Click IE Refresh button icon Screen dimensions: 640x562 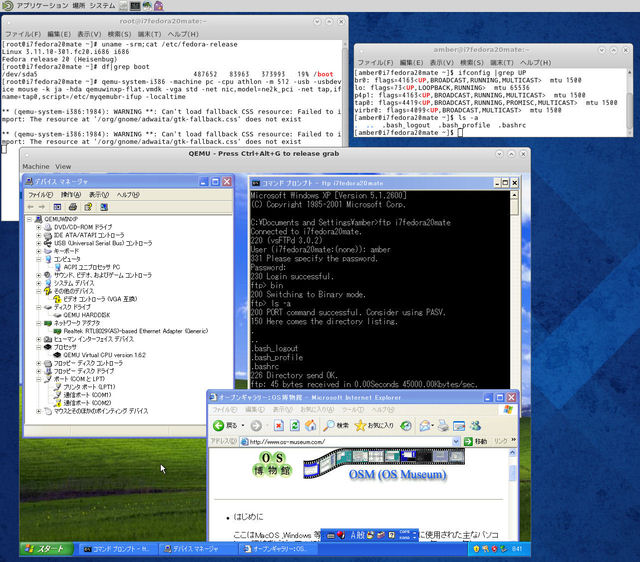(x=295, y=426)
